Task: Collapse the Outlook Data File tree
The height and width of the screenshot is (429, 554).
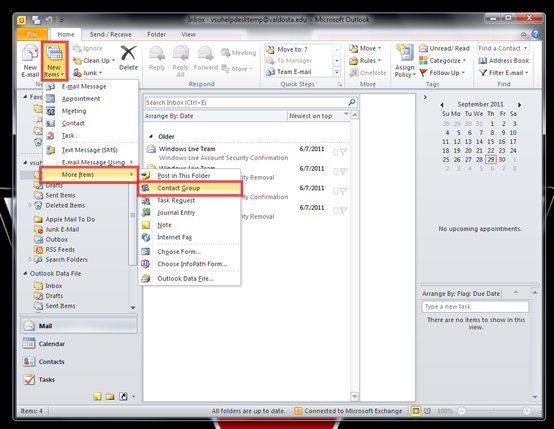Action: [25, 273]
